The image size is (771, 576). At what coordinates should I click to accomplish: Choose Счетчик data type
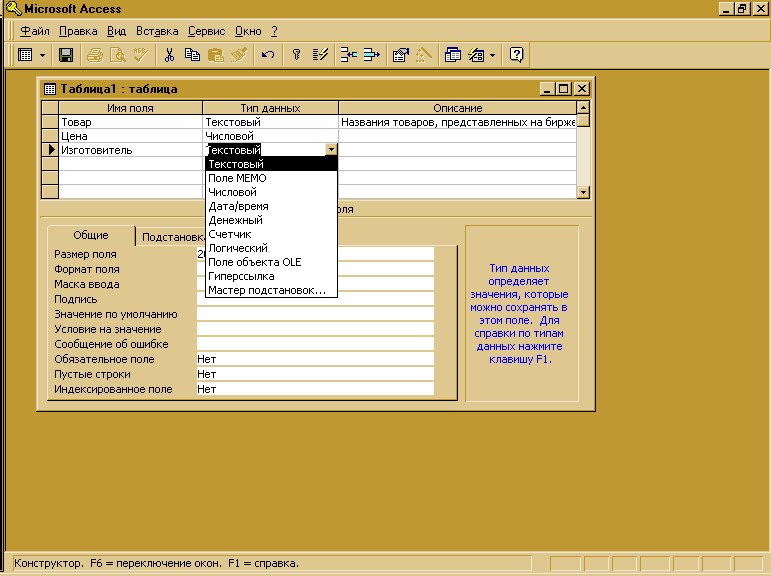(x=271, y=234)
